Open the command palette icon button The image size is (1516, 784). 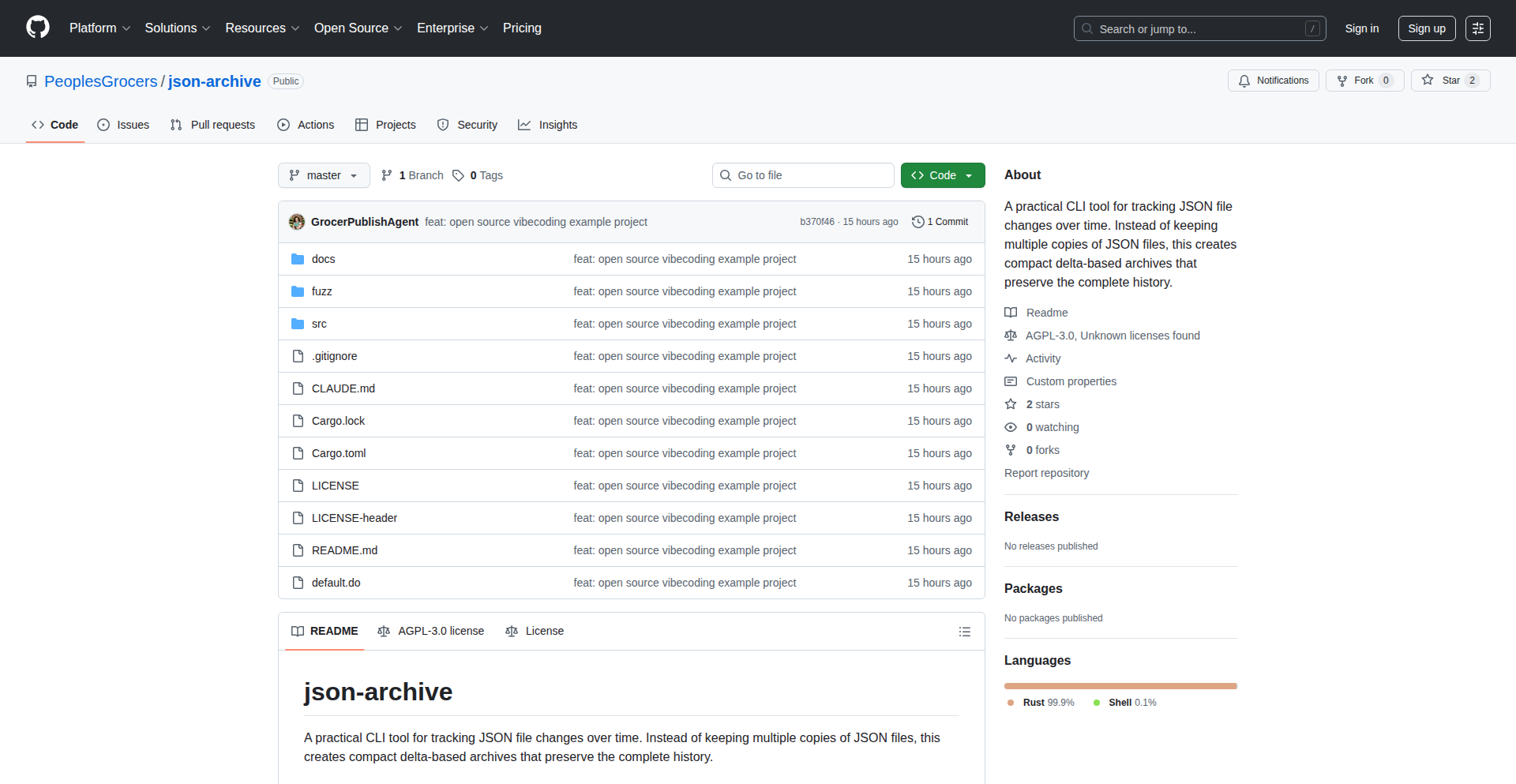[x=1478, y=28]
